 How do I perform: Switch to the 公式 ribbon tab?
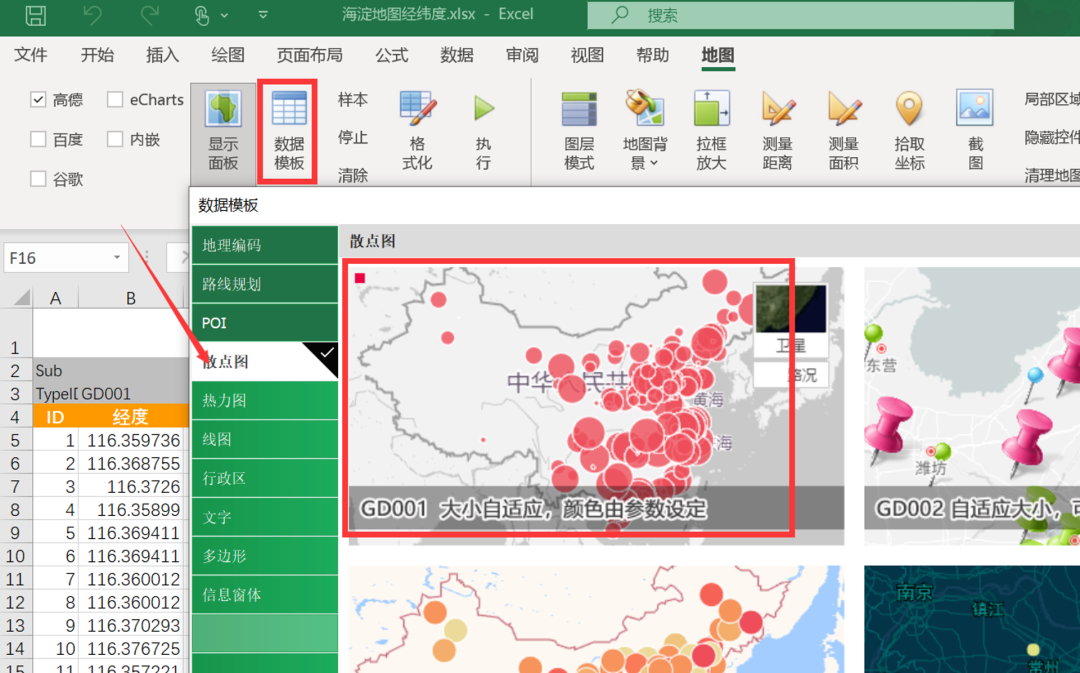[x=392, y=54]
